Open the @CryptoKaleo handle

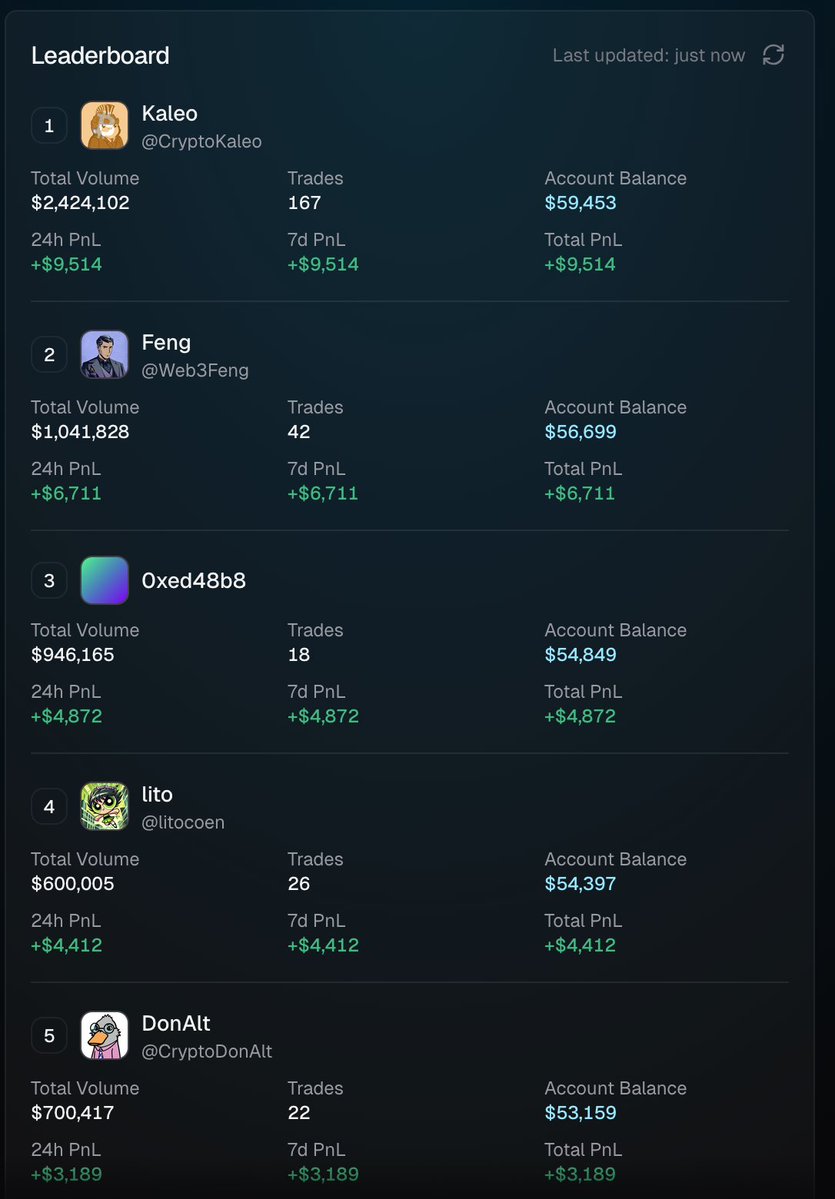201,142
